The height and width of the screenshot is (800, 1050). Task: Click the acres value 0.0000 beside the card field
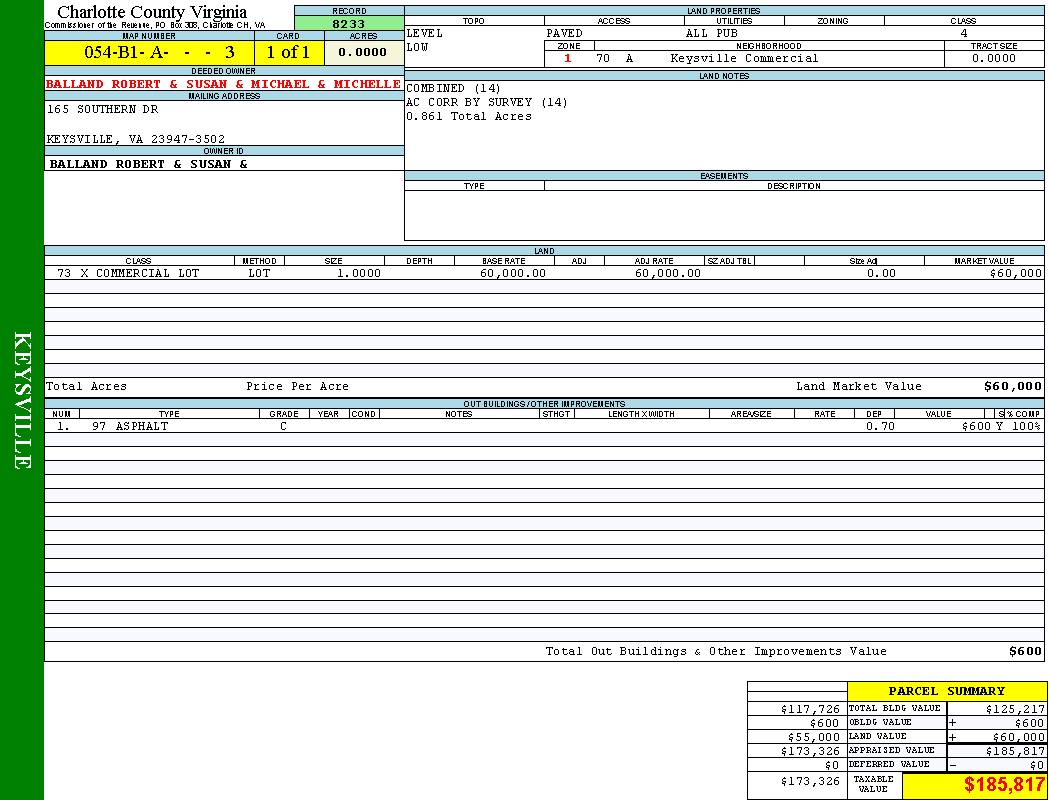(363, 52)
